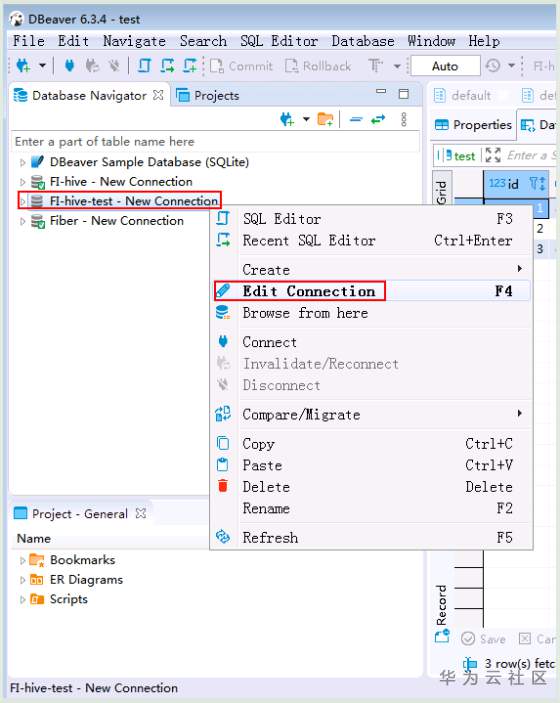Open the Create submenu
The image size is (560, 703).
[371, 270]
